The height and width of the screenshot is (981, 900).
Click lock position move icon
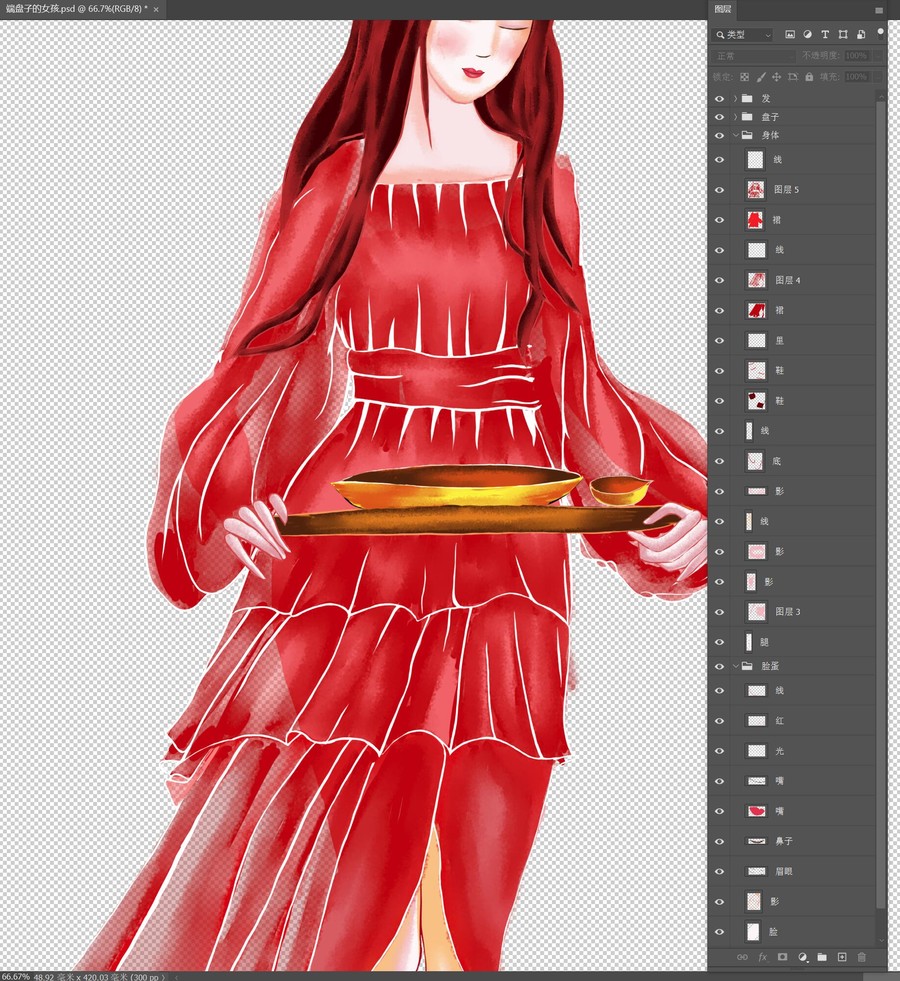[776, 77]
